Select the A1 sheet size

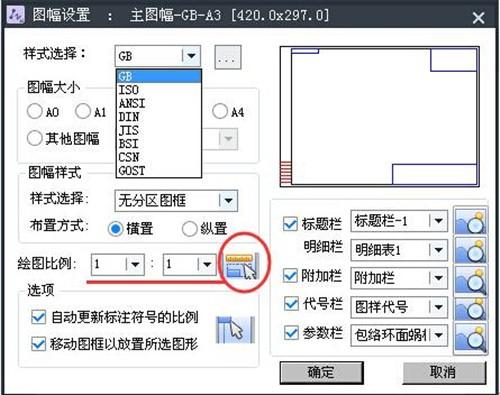tap(83, 111)
